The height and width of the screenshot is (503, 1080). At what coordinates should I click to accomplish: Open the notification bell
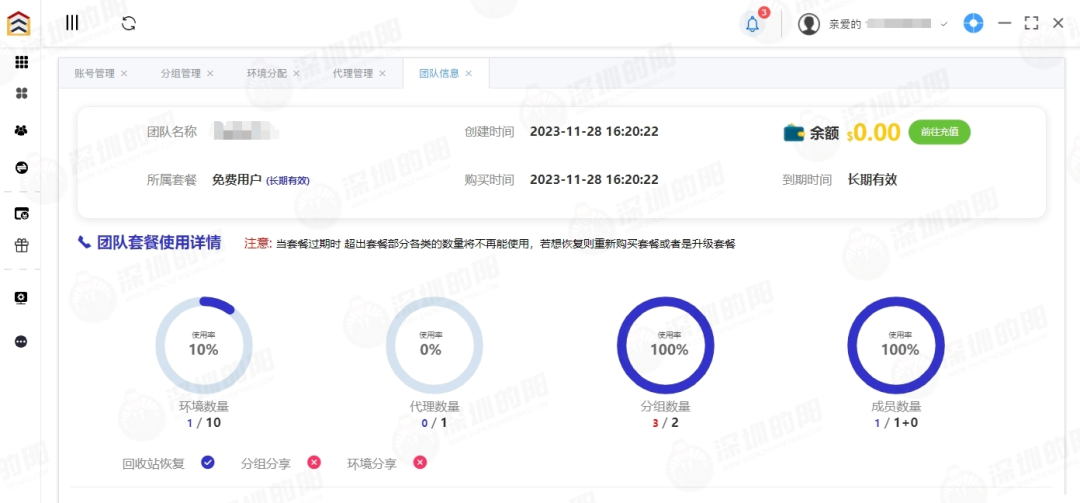click(x=753, y=24)
